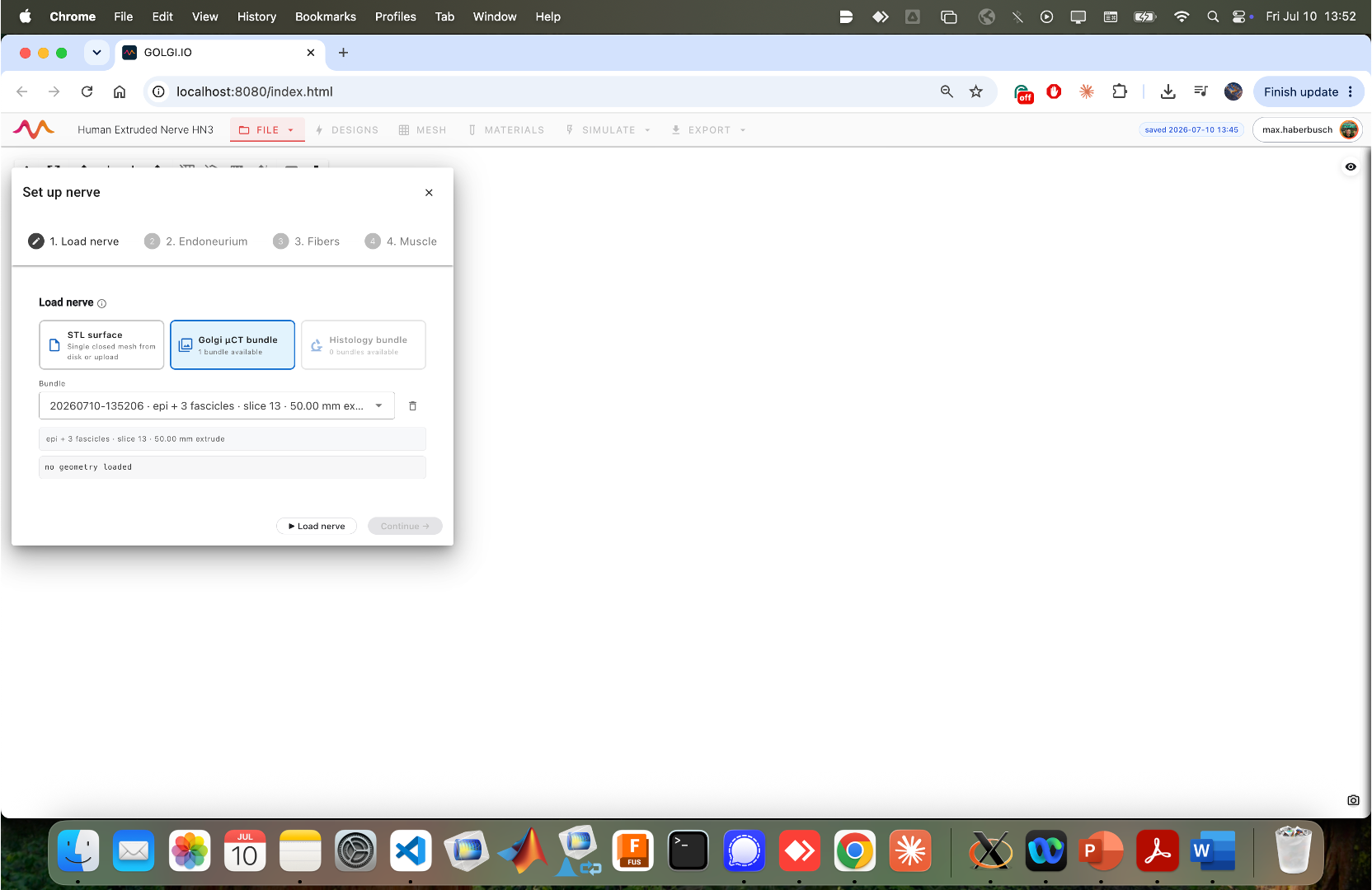Select the STL surface source option
The height and width of the screenshot is (890, 1372).
(x=101, y=345)
